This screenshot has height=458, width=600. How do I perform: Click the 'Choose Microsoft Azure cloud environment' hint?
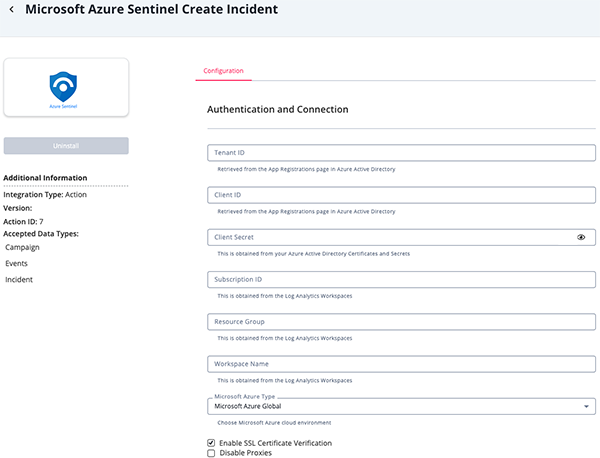point(274,423)
